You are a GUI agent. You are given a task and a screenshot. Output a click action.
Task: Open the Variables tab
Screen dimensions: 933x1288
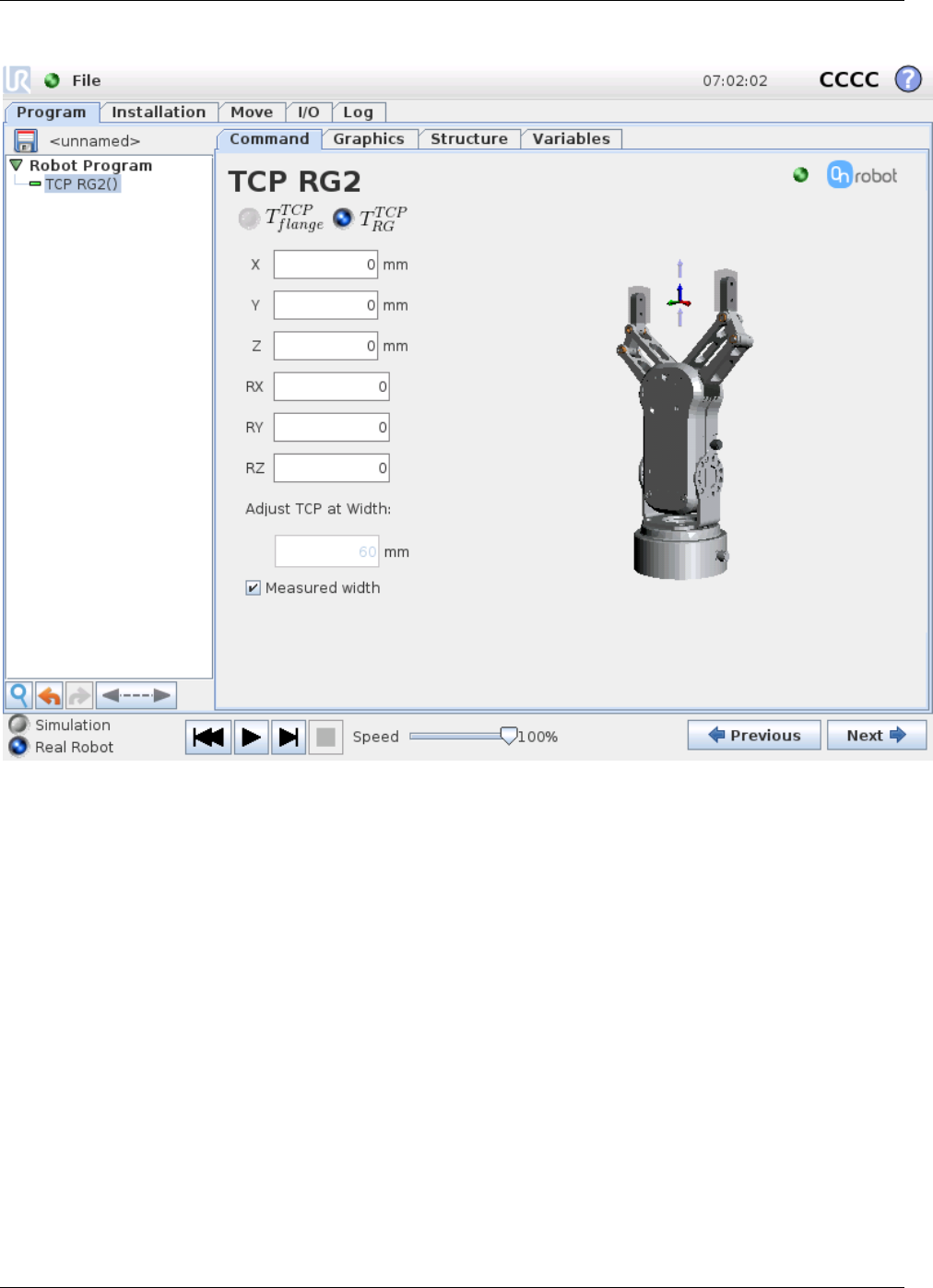click(x=571, y=139)
